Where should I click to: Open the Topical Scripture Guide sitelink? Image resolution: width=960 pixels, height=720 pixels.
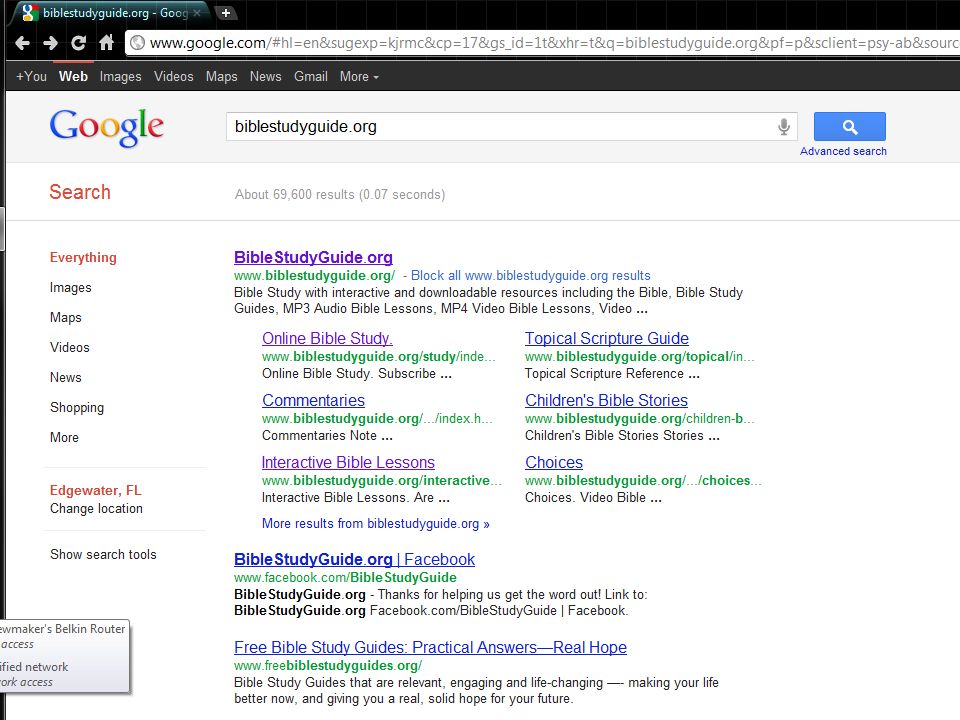pos(607,339)
